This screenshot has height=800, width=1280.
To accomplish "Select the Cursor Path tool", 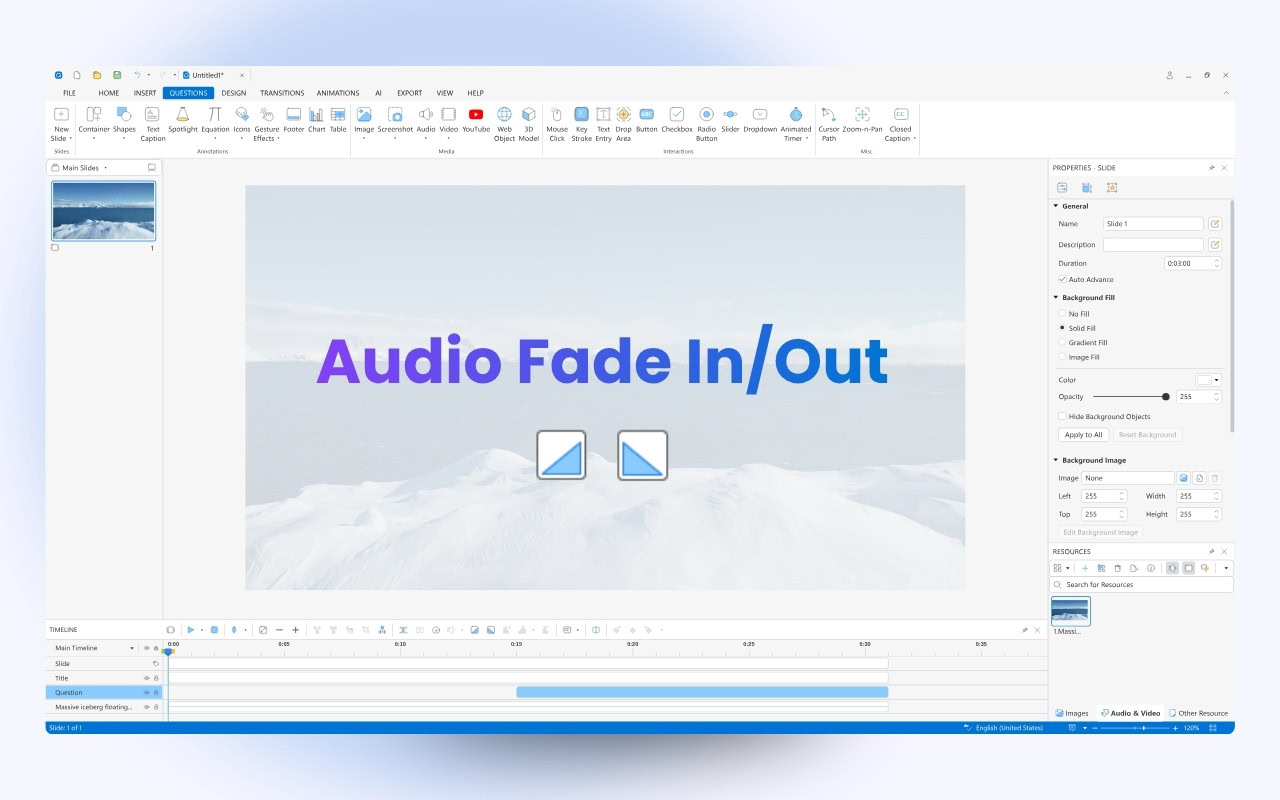I will click(829, 123).
